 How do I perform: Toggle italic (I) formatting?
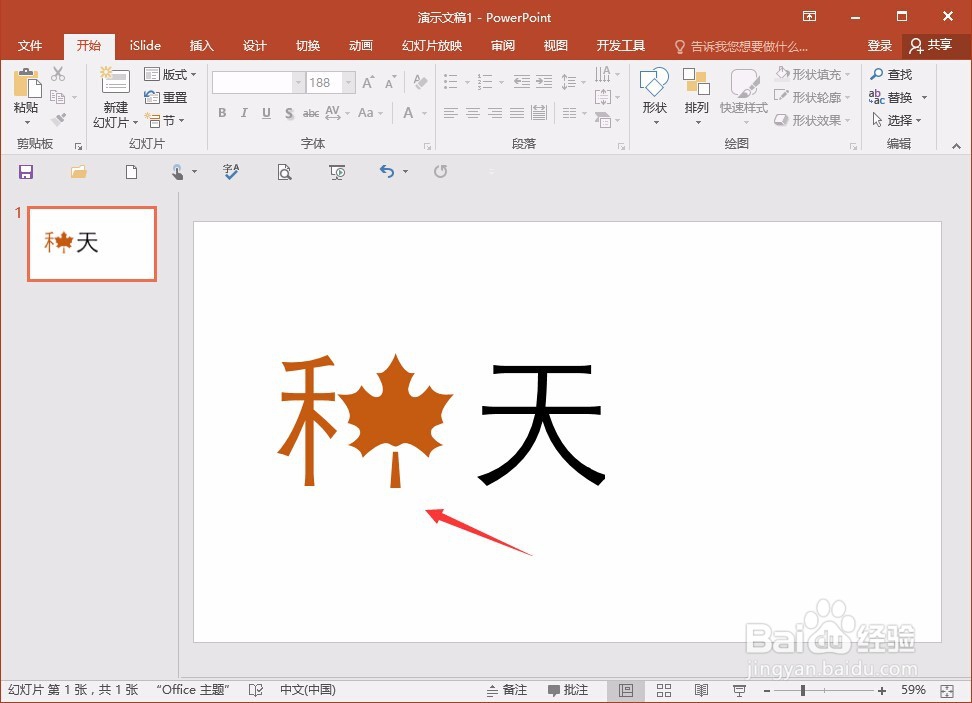pos(244,113)
